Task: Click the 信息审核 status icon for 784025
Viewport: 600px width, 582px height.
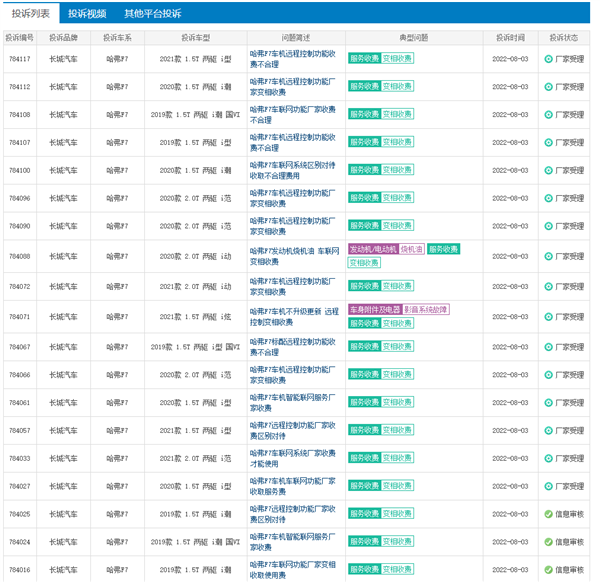Action: point(548,514)
